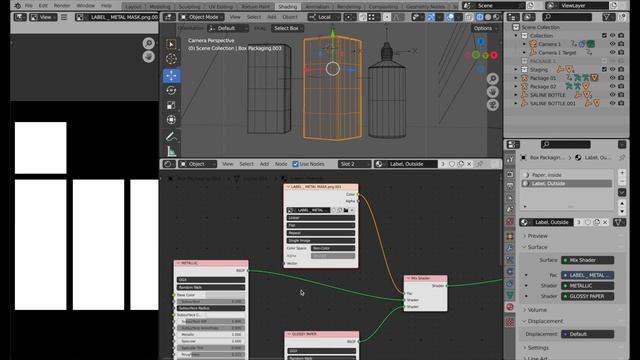The width and height of the screenshot is (640, 360).
Task: Select the Select Box tool in viewport toolbar
Action: (x=171, y=44)
